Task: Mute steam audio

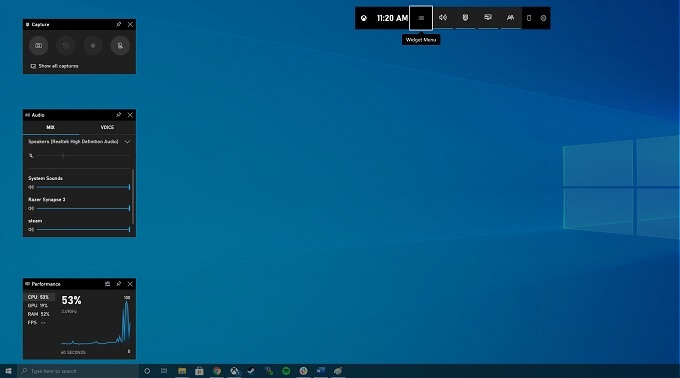Action: [x=31, y=230]
